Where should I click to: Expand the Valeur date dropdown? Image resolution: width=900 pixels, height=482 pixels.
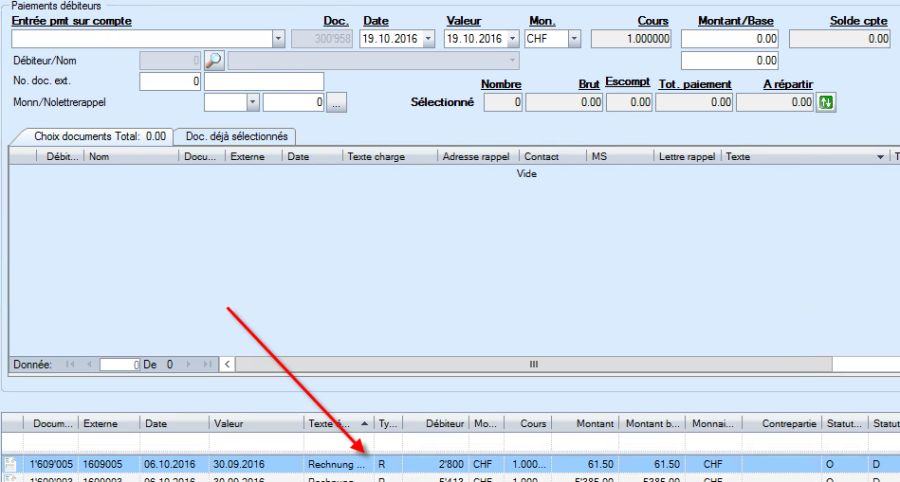(x=510, y=39)
